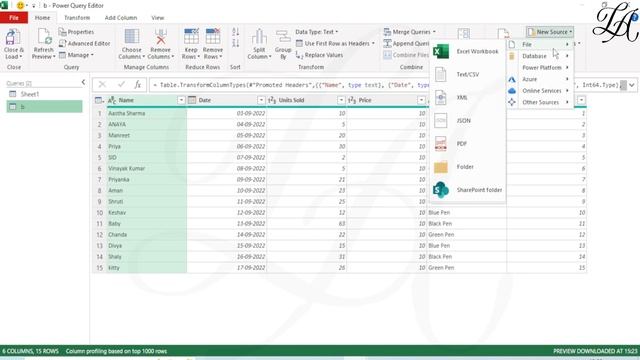Open the File tab
The height and width of the screenshot is (360, 640).
(14, 18)
